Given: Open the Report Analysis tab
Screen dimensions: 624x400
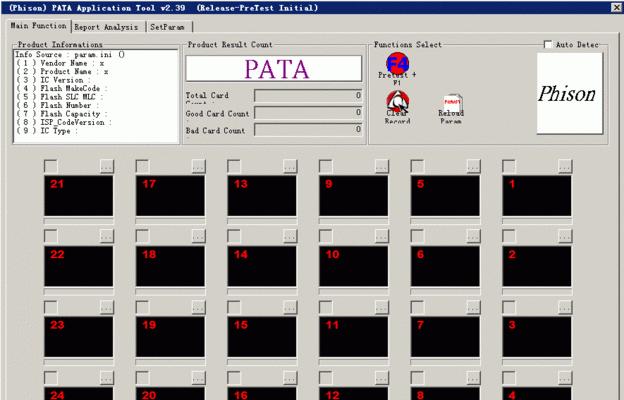Looking at the screenshot, I should pyautogui.click(x=106, y=27).
